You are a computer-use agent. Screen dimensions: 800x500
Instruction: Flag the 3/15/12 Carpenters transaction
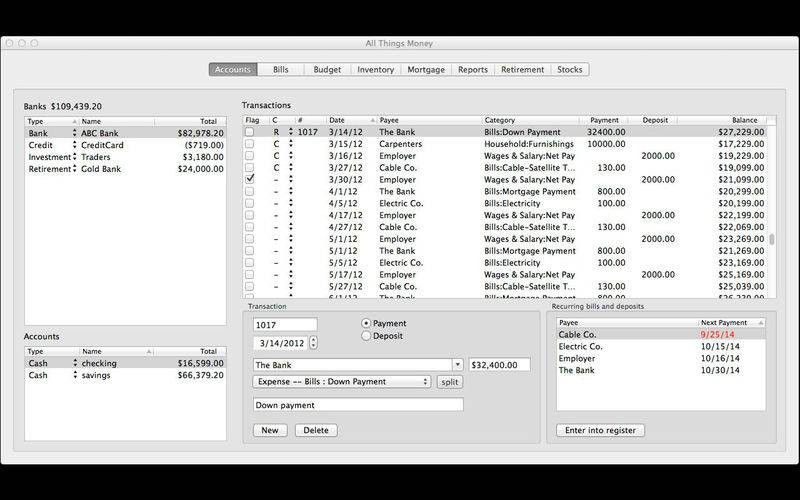(250, 144)
